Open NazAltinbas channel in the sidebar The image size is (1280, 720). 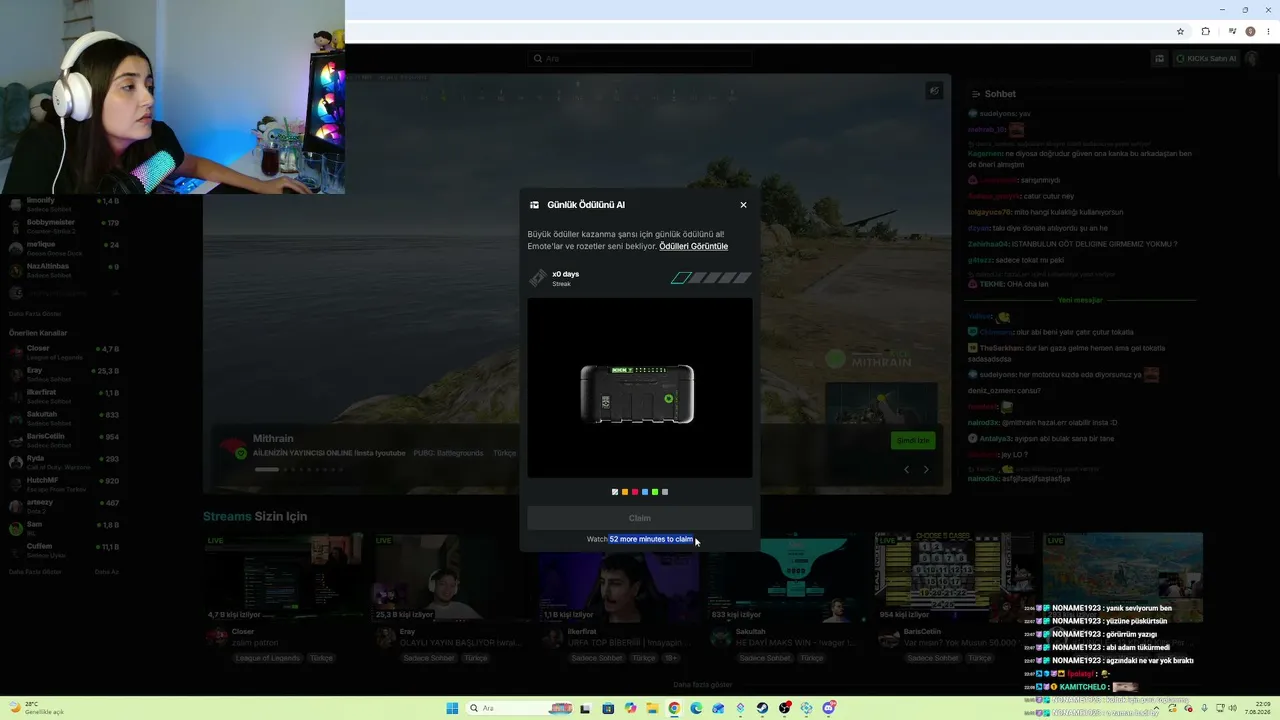(64, 270)
